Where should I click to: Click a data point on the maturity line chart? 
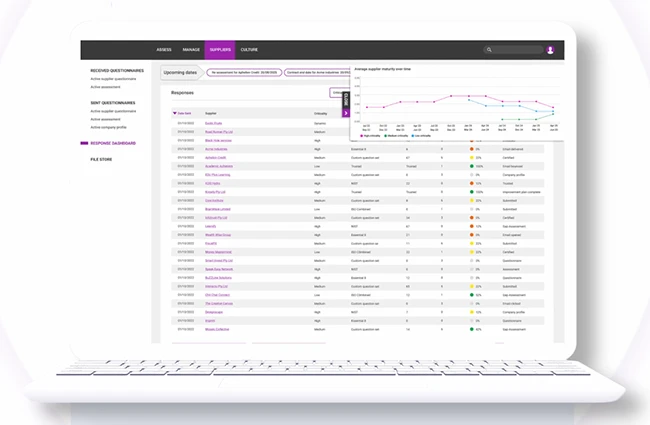point(453,96)
